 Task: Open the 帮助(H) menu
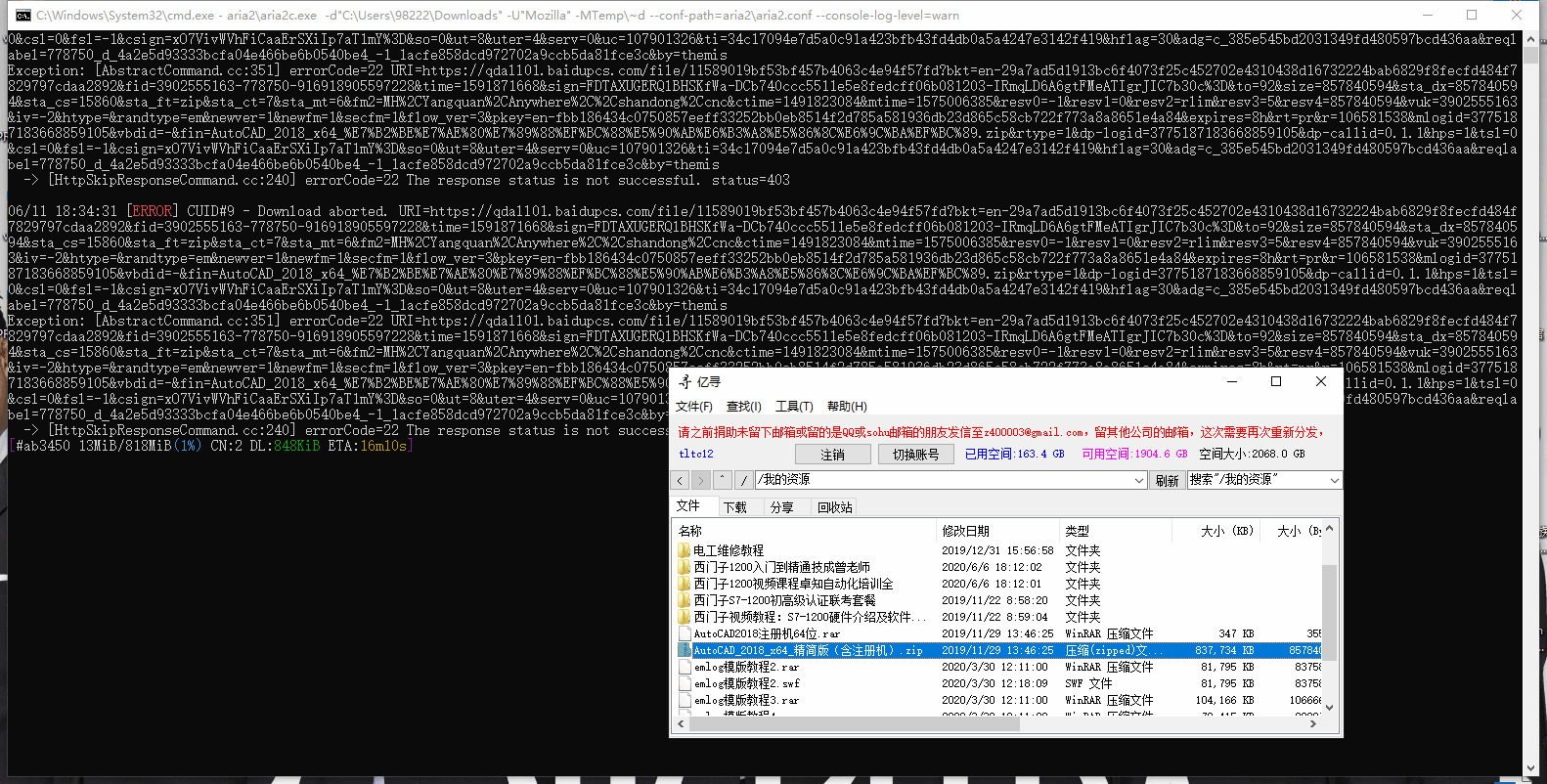click(847, 407)
